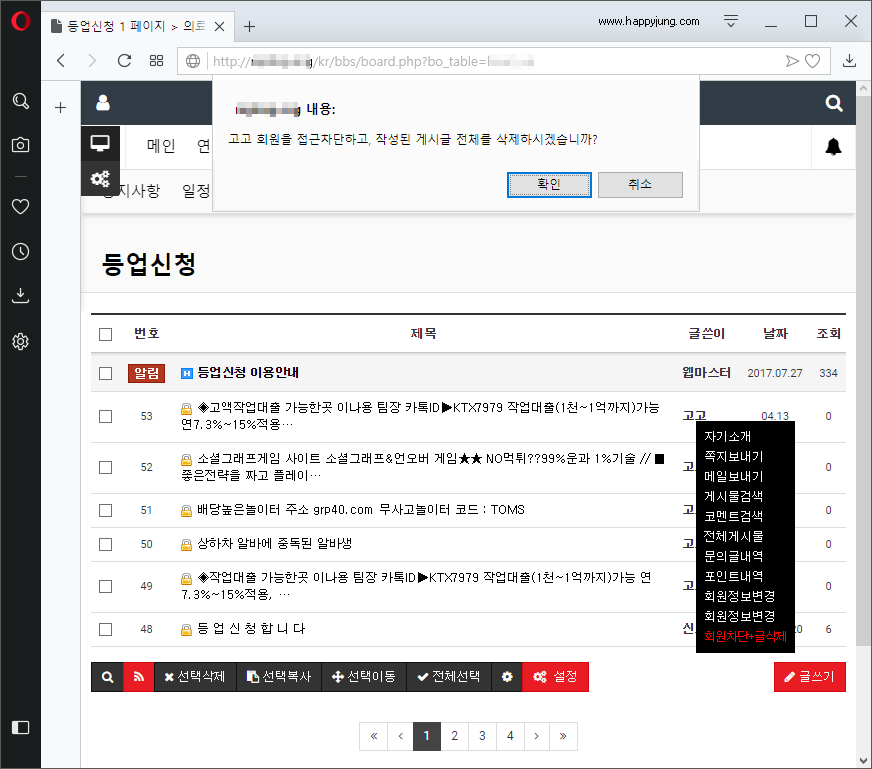Open browsing history via the clock sidebar icon
Screen dimensions: 872x769
(x=20, y=251)
